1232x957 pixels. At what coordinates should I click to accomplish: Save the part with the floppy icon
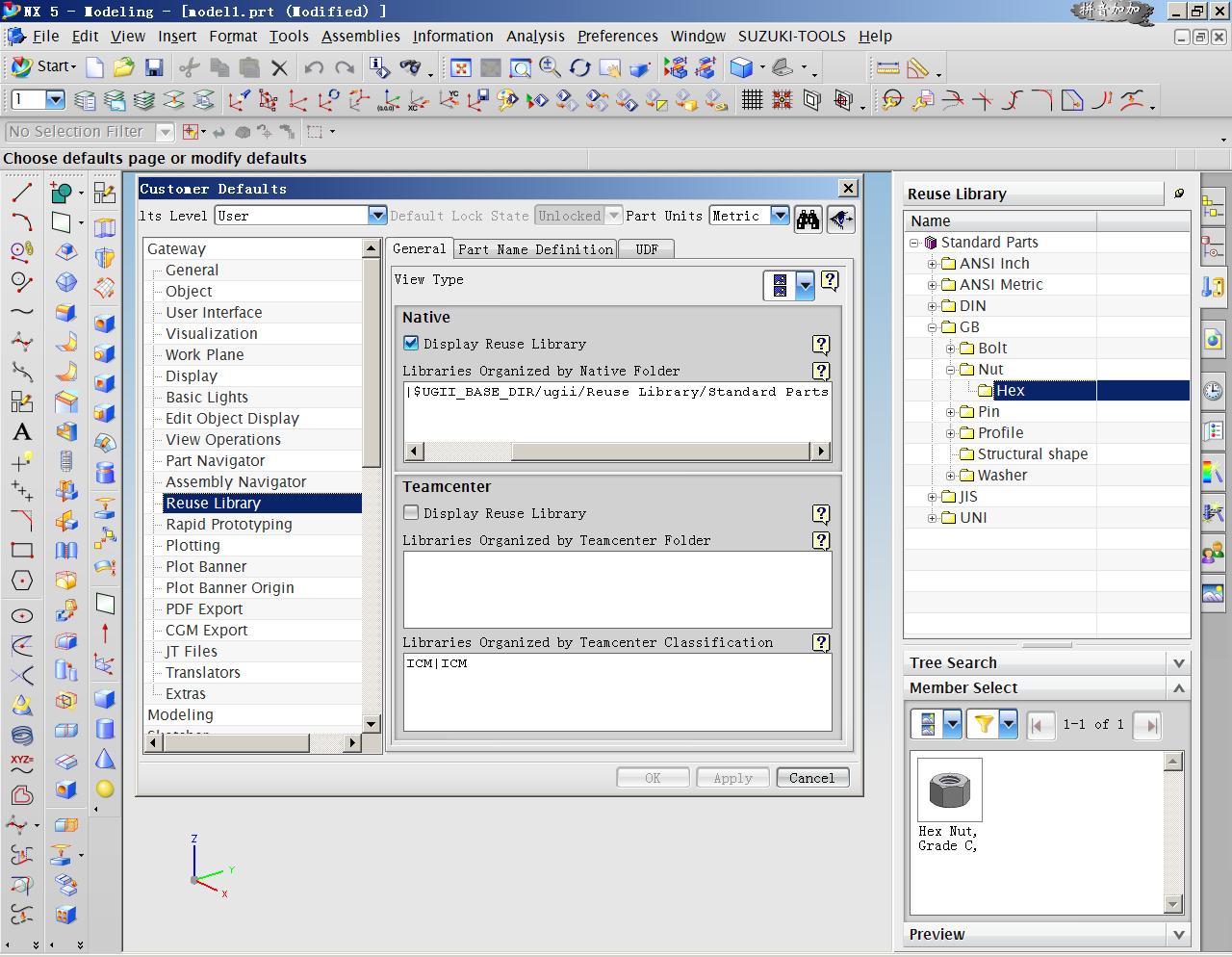tap(154, 67)
